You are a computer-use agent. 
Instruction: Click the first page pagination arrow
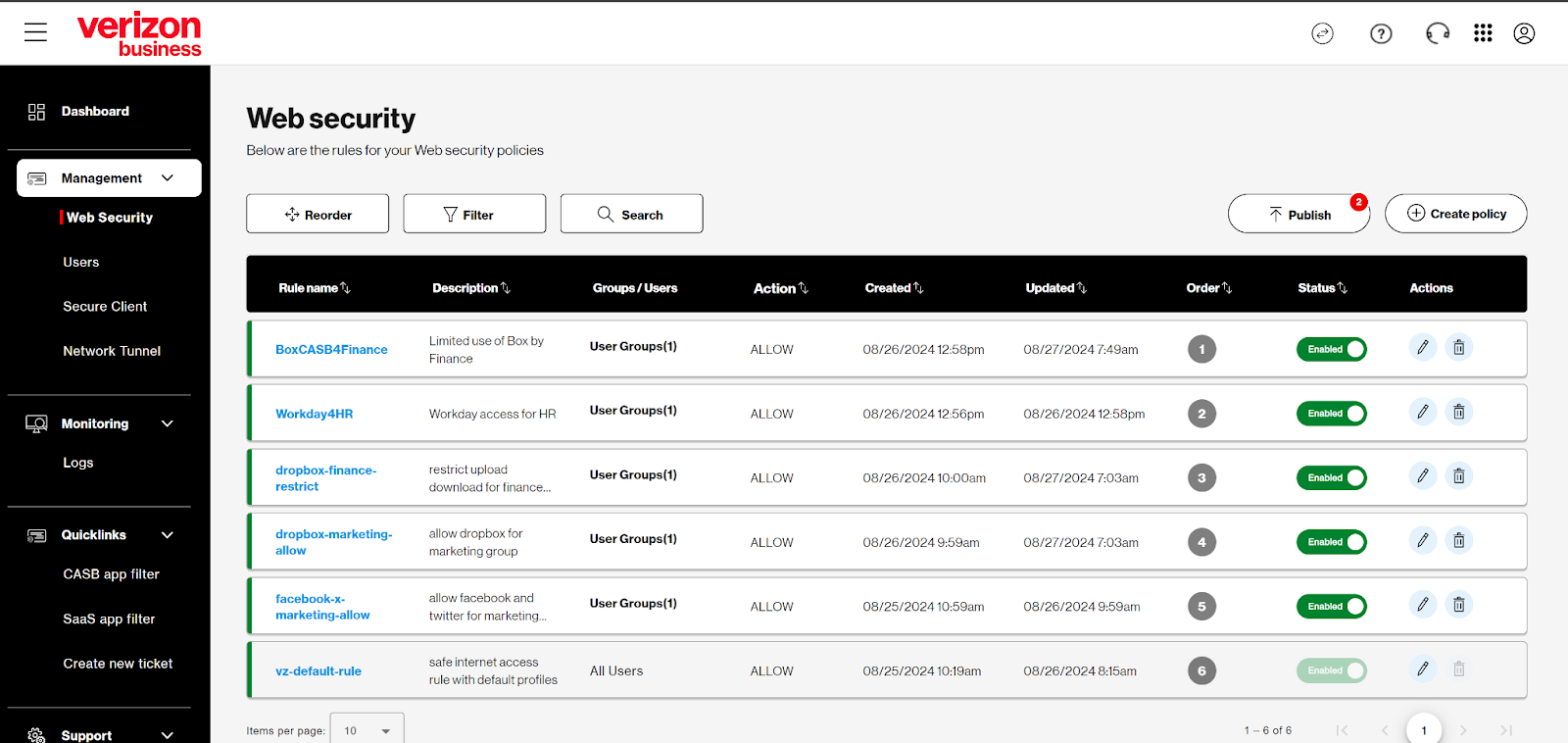tap(1342, 730)
